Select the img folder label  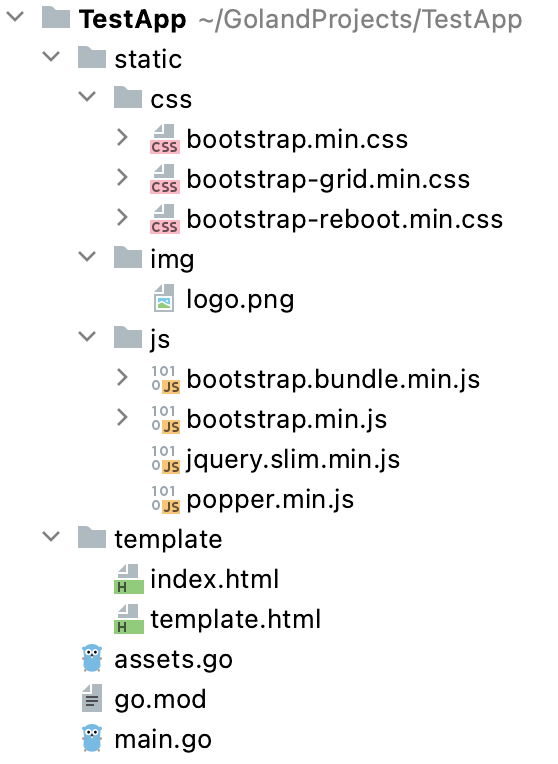(x=172, y=260)
